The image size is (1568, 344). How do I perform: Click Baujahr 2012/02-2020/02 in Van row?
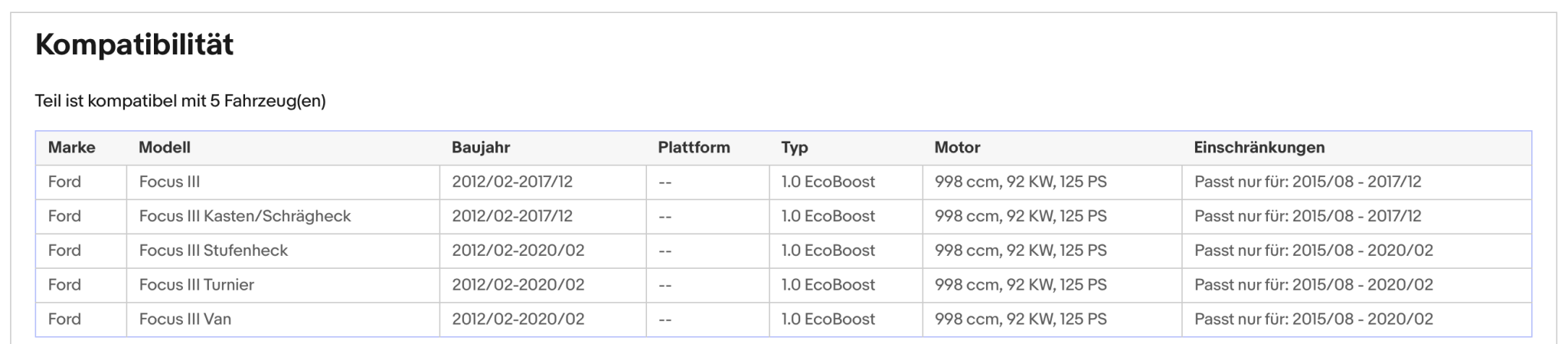518,319
